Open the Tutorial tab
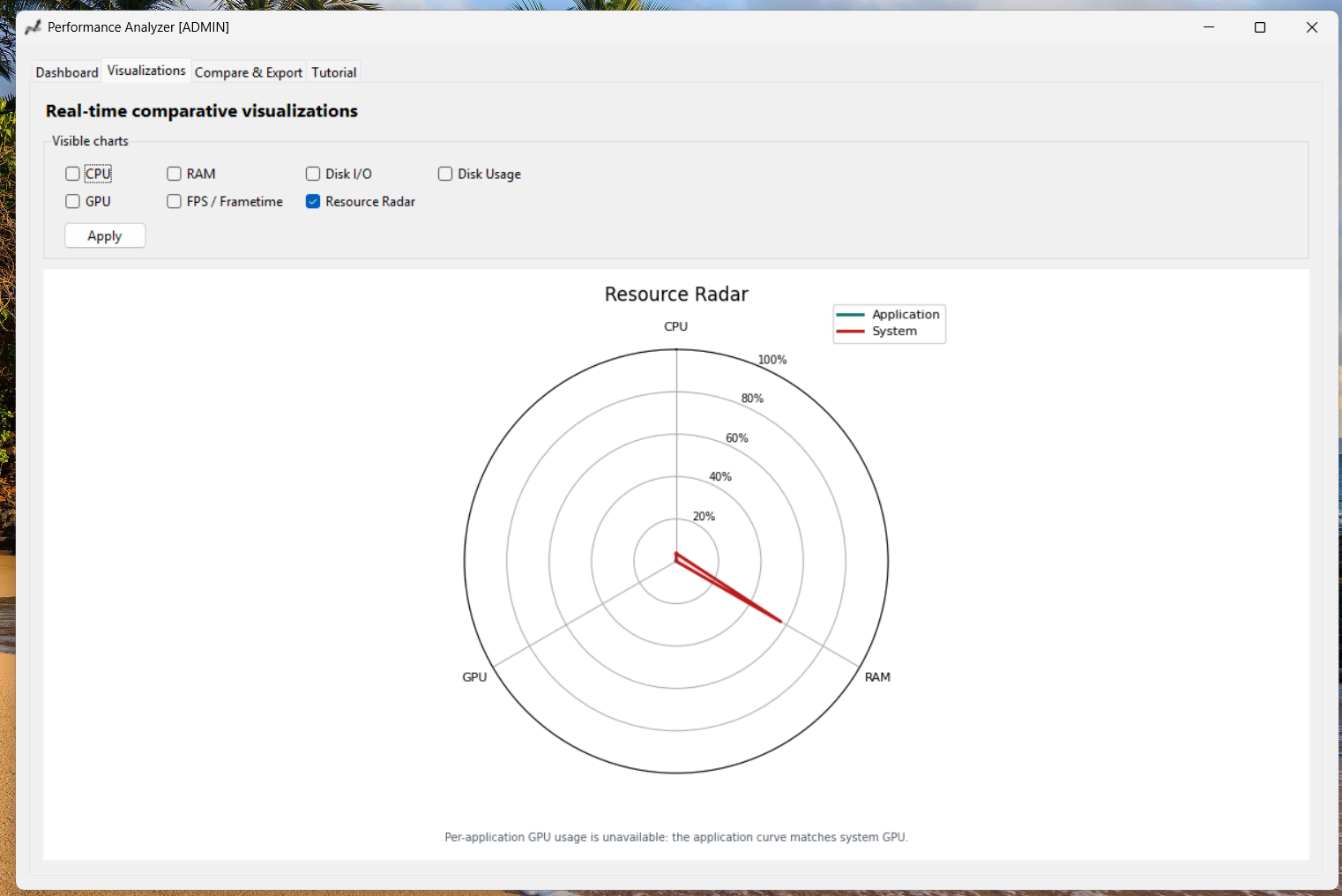Screen dimensions: 1342x896 pyautogui.click(x=334, y=72)
